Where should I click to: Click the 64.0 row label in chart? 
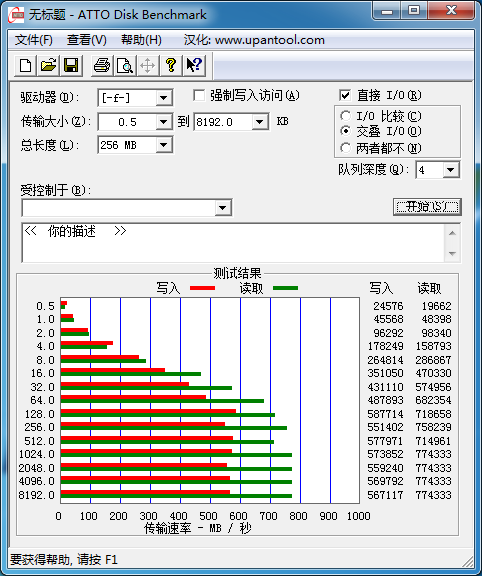[43, 400]
